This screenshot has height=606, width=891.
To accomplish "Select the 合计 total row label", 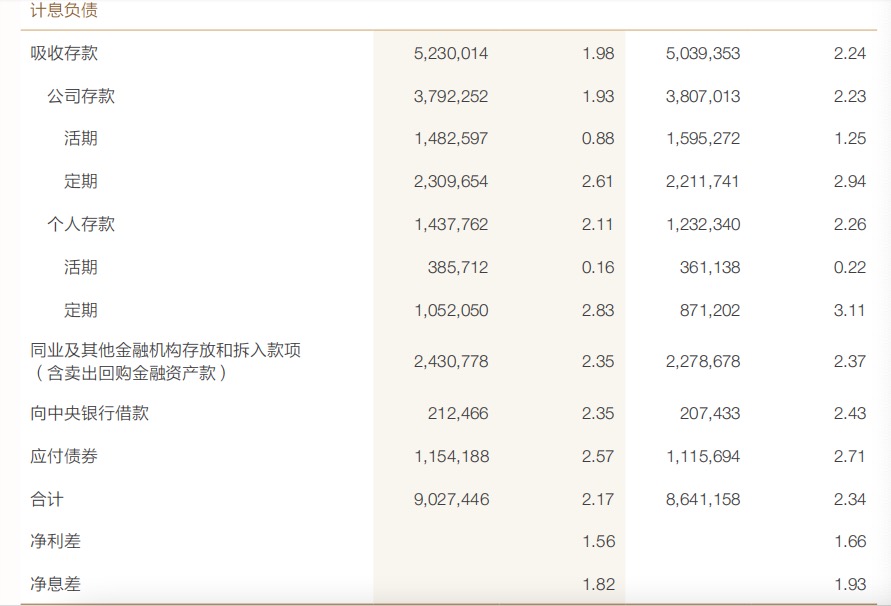I will click(47, 499).
